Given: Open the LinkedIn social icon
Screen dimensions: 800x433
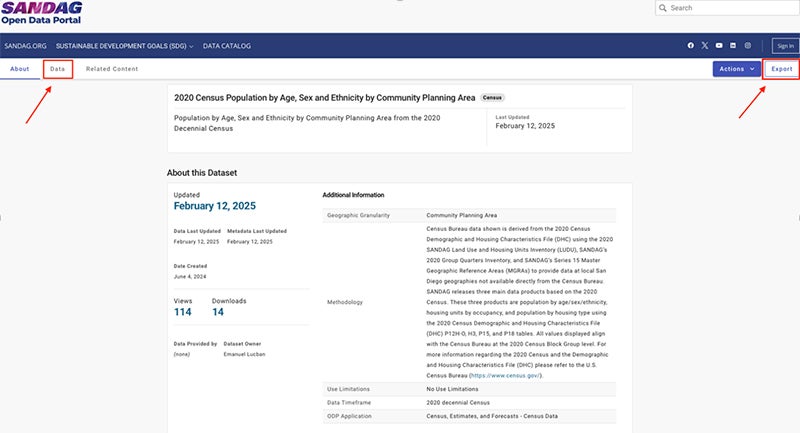Looking at the screenshot, I should (x=733, y=46).
